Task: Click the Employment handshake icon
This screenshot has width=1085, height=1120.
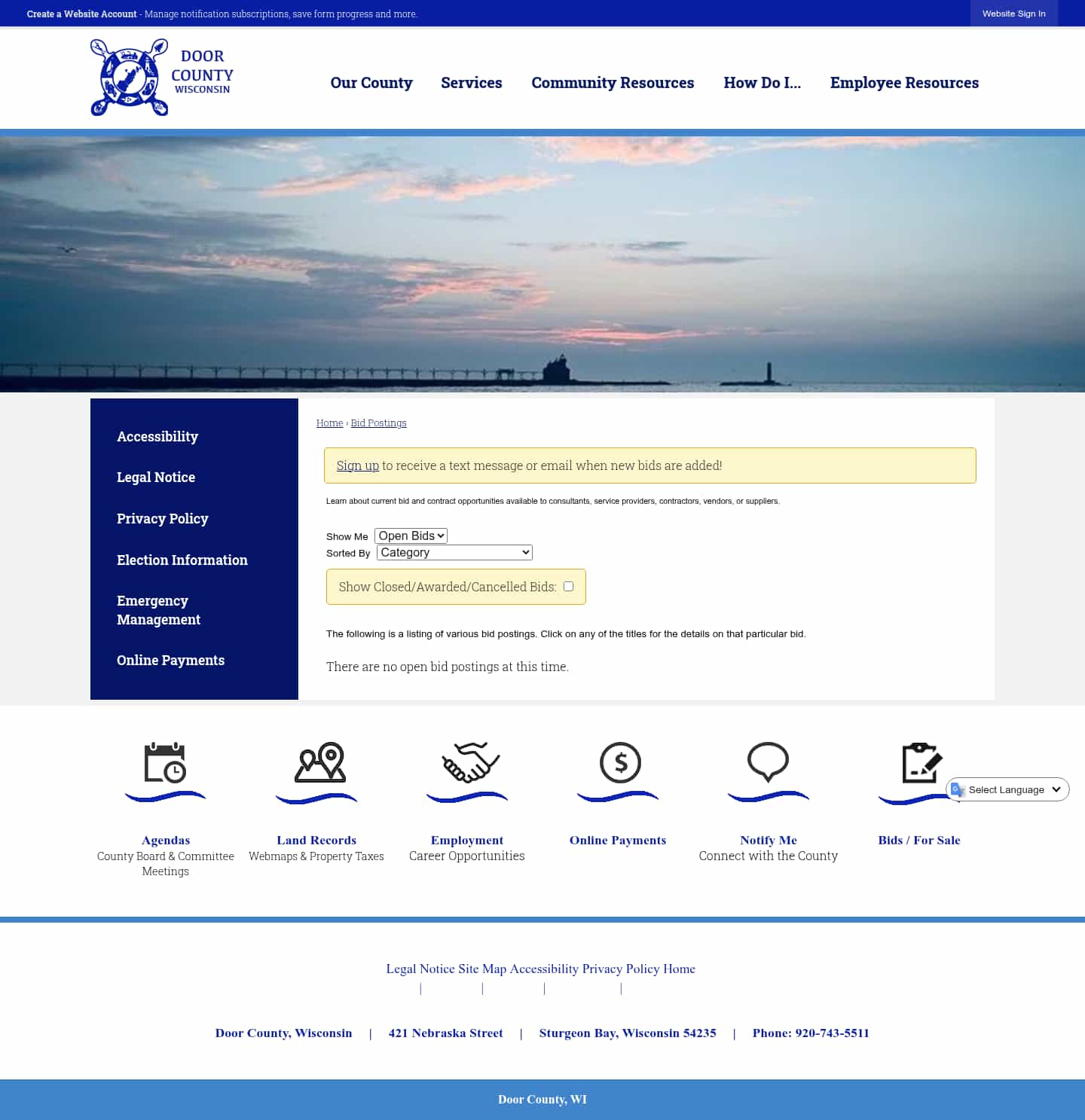Action: click(x=471, y=762)
